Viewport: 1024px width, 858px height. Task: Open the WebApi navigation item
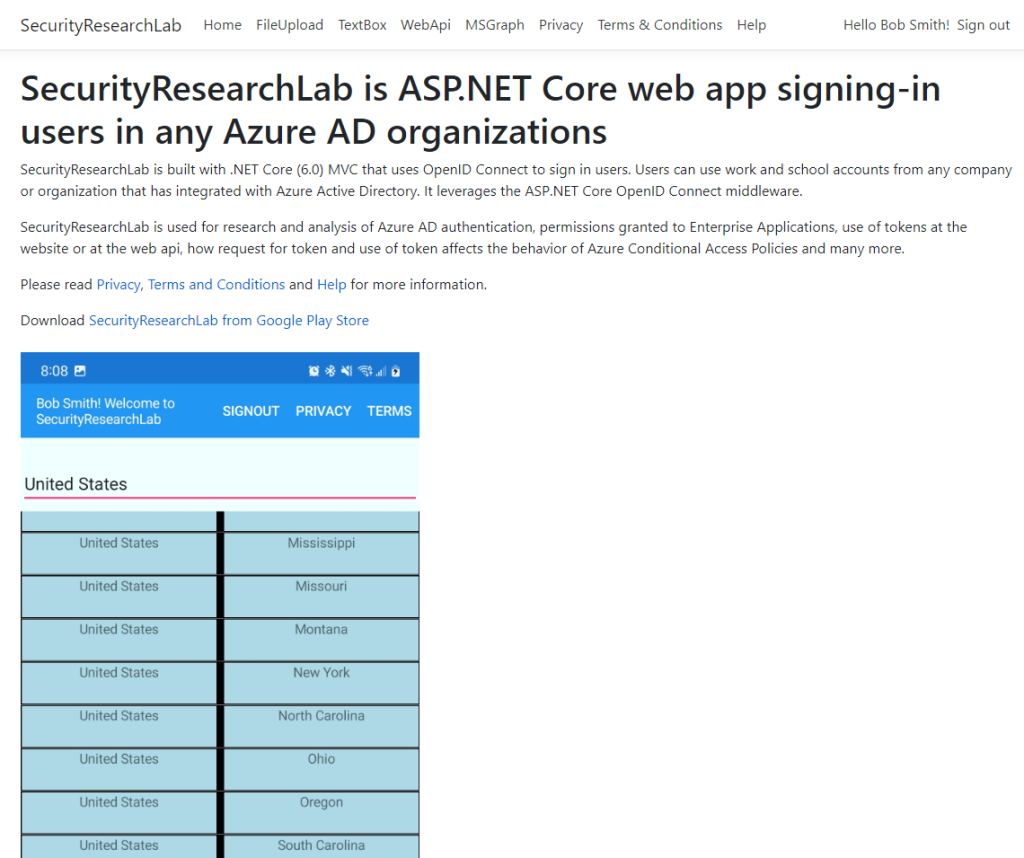coord(426,25)
